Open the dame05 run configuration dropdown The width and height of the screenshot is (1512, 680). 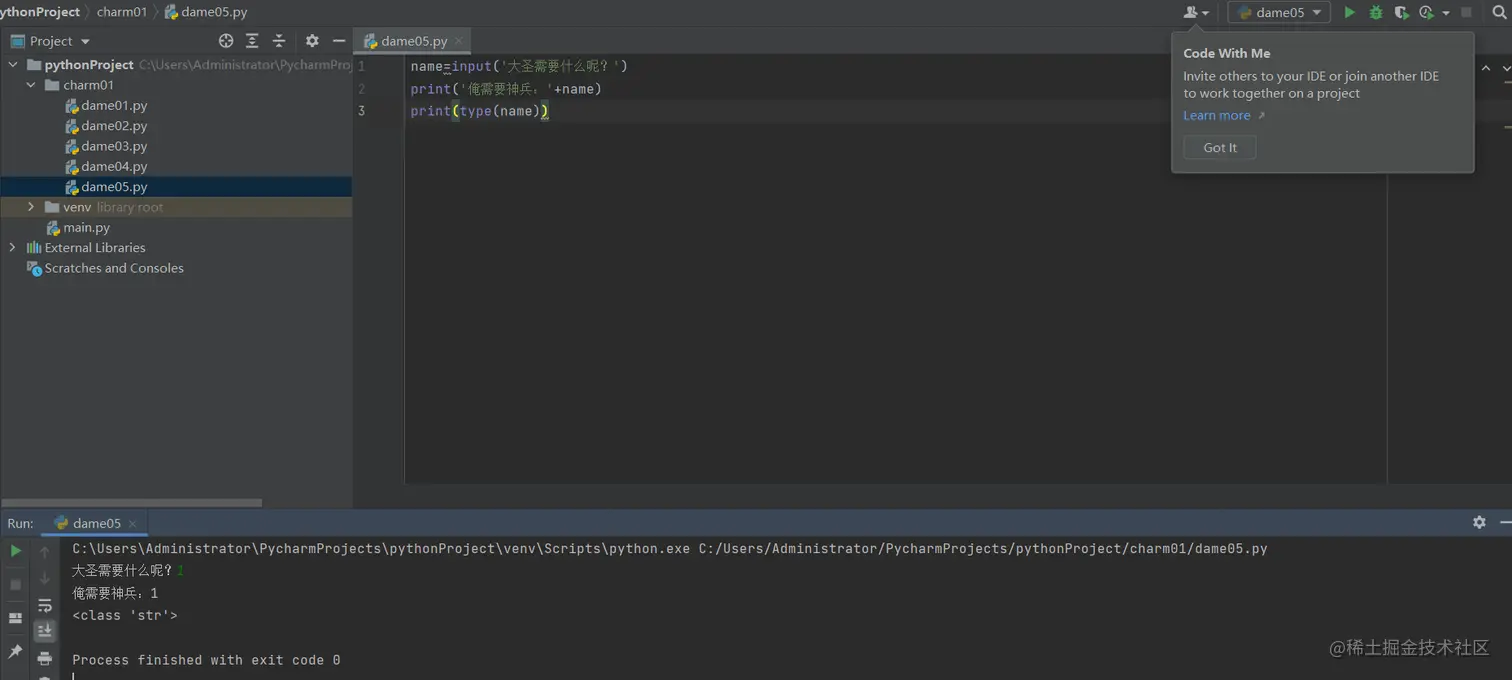pyautogui.click(x=1279, y=13)
